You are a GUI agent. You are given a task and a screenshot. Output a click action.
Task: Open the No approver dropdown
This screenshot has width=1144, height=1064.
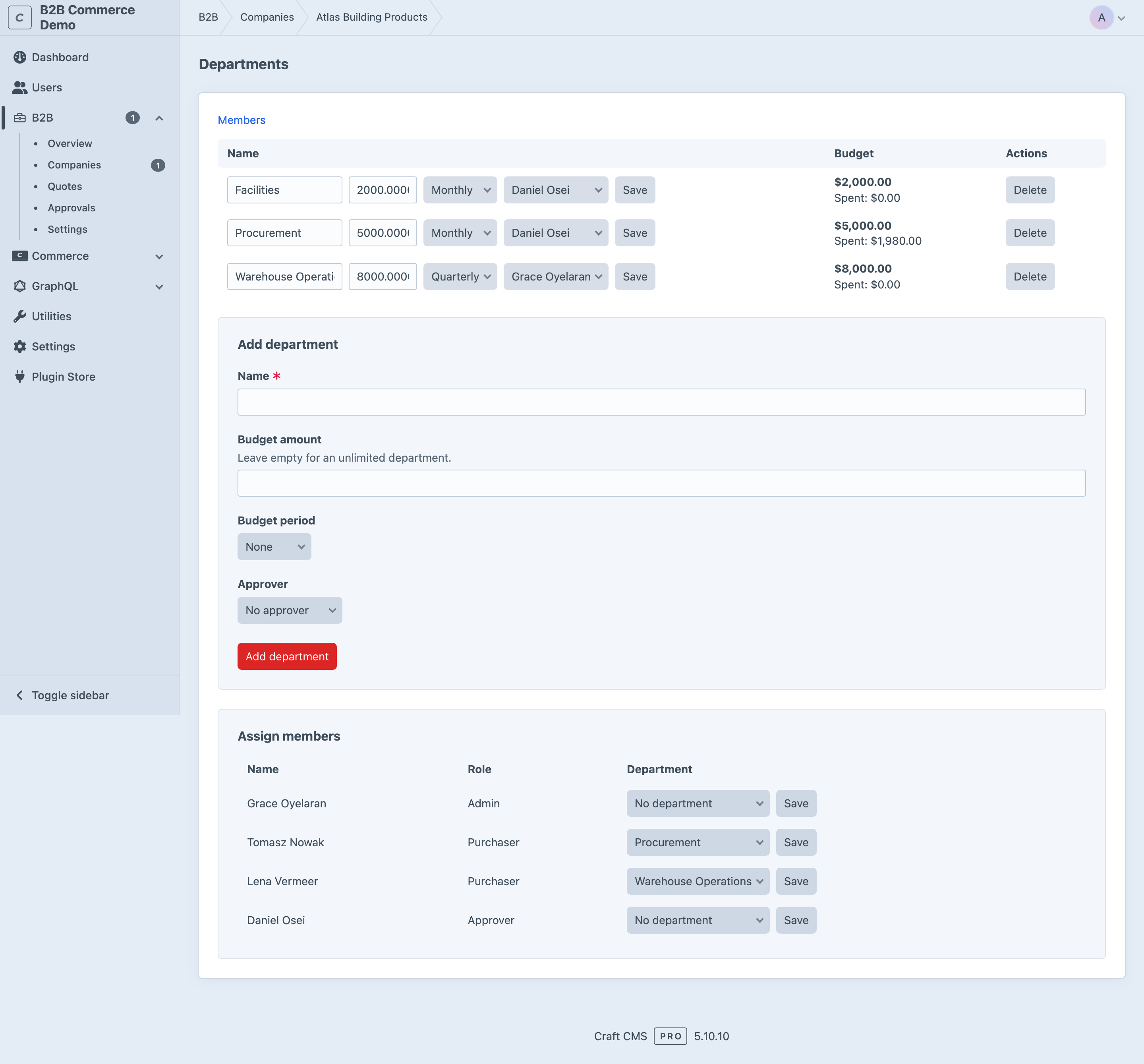point(290,611)
